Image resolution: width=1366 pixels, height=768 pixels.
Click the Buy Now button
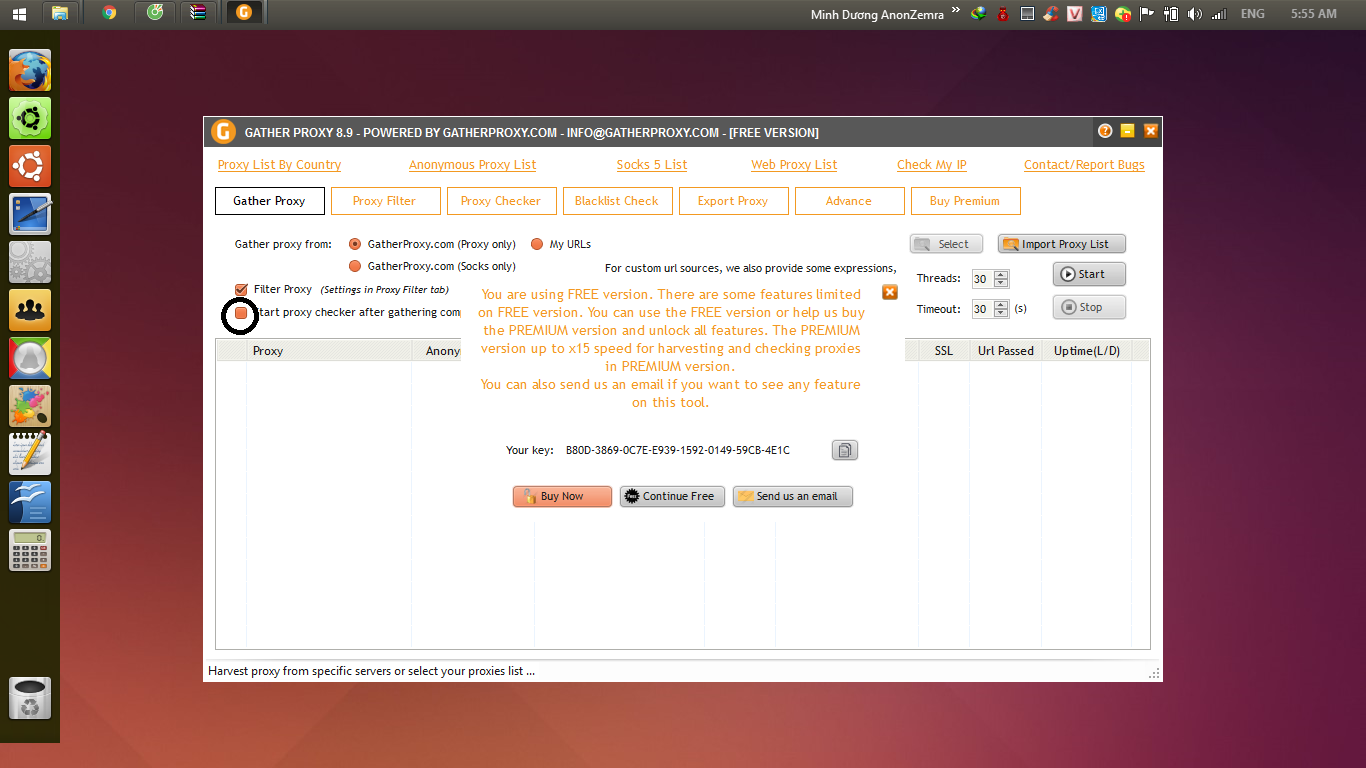562,496
